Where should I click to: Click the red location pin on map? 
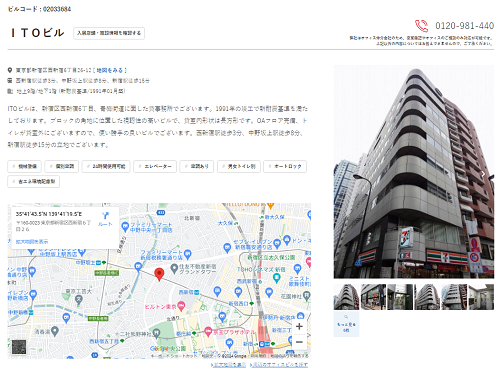coord(159,275)
